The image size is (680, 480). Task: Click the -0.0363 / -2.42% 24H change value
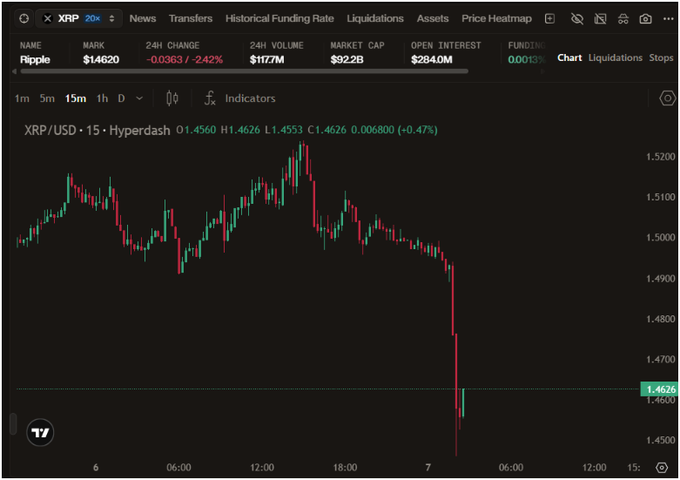[184, 59]
